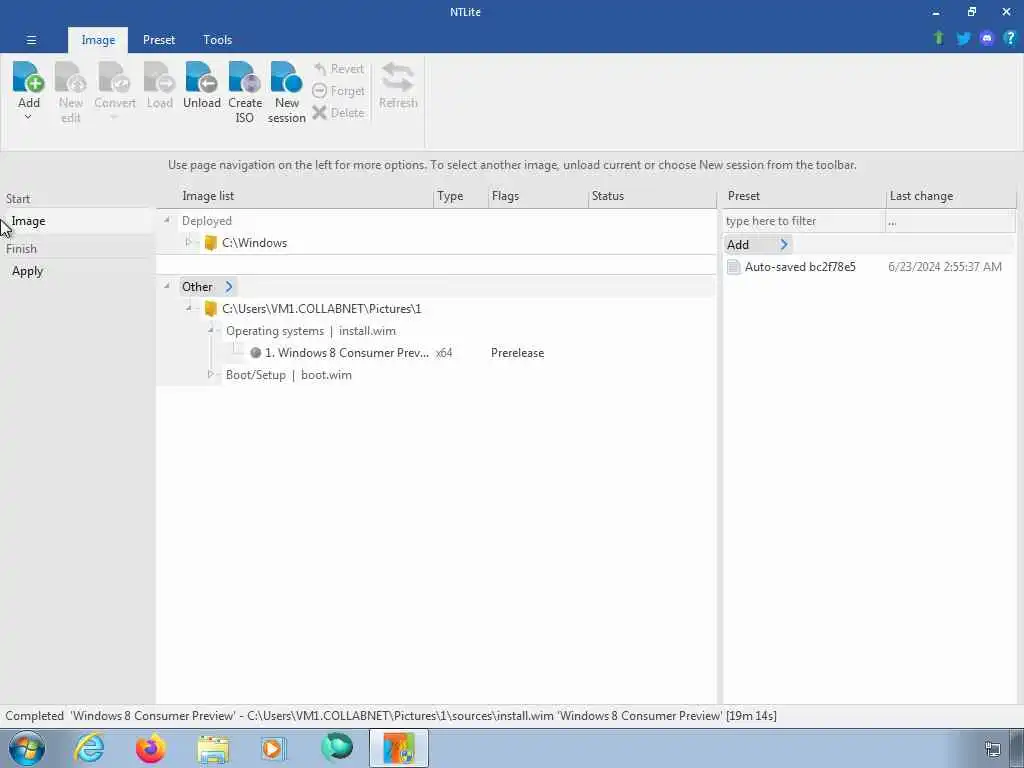
Task: Click the New edit toolbar icon
Action: [71, 77]
